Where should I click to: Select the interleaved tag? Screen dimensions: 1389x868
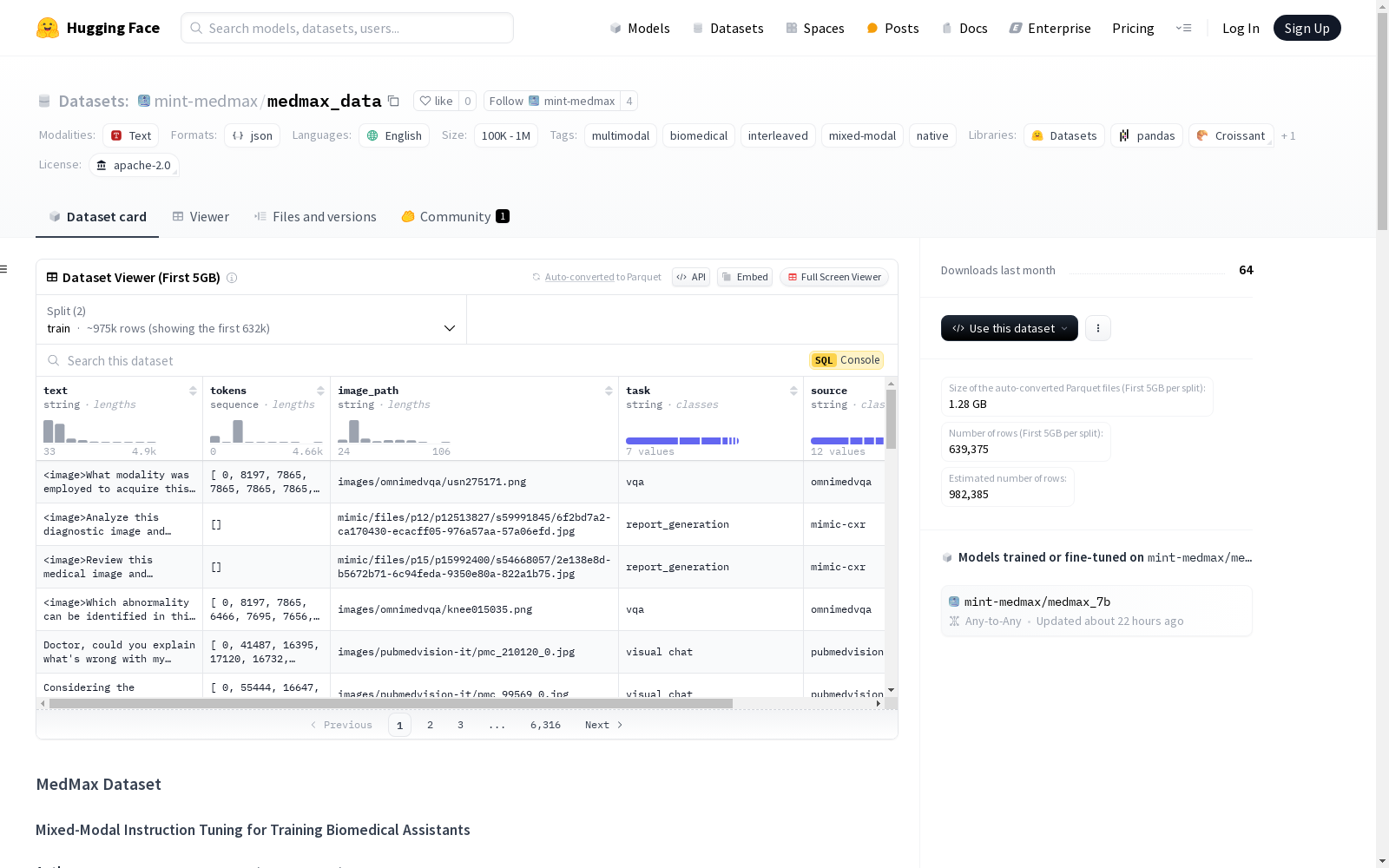tap(778, 135)
